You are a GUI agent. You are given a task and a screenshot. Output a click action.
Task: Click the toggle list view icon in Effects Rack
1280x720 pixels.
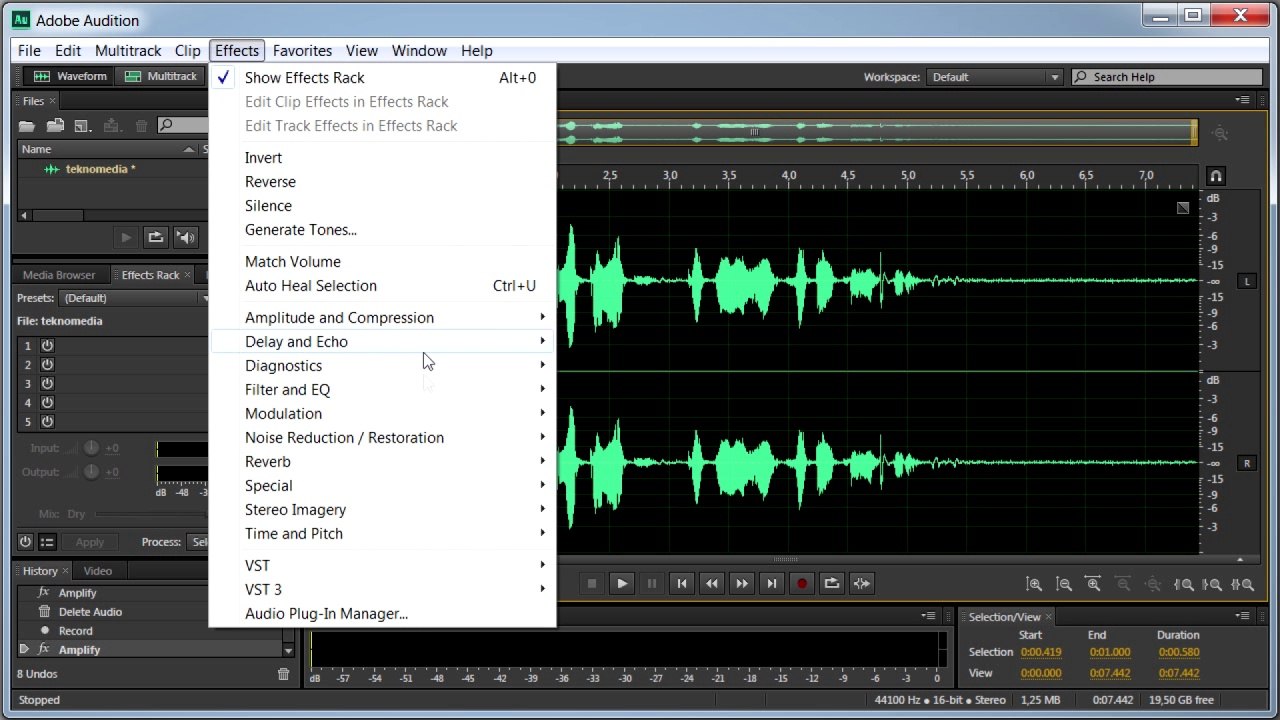coord(47,542)
